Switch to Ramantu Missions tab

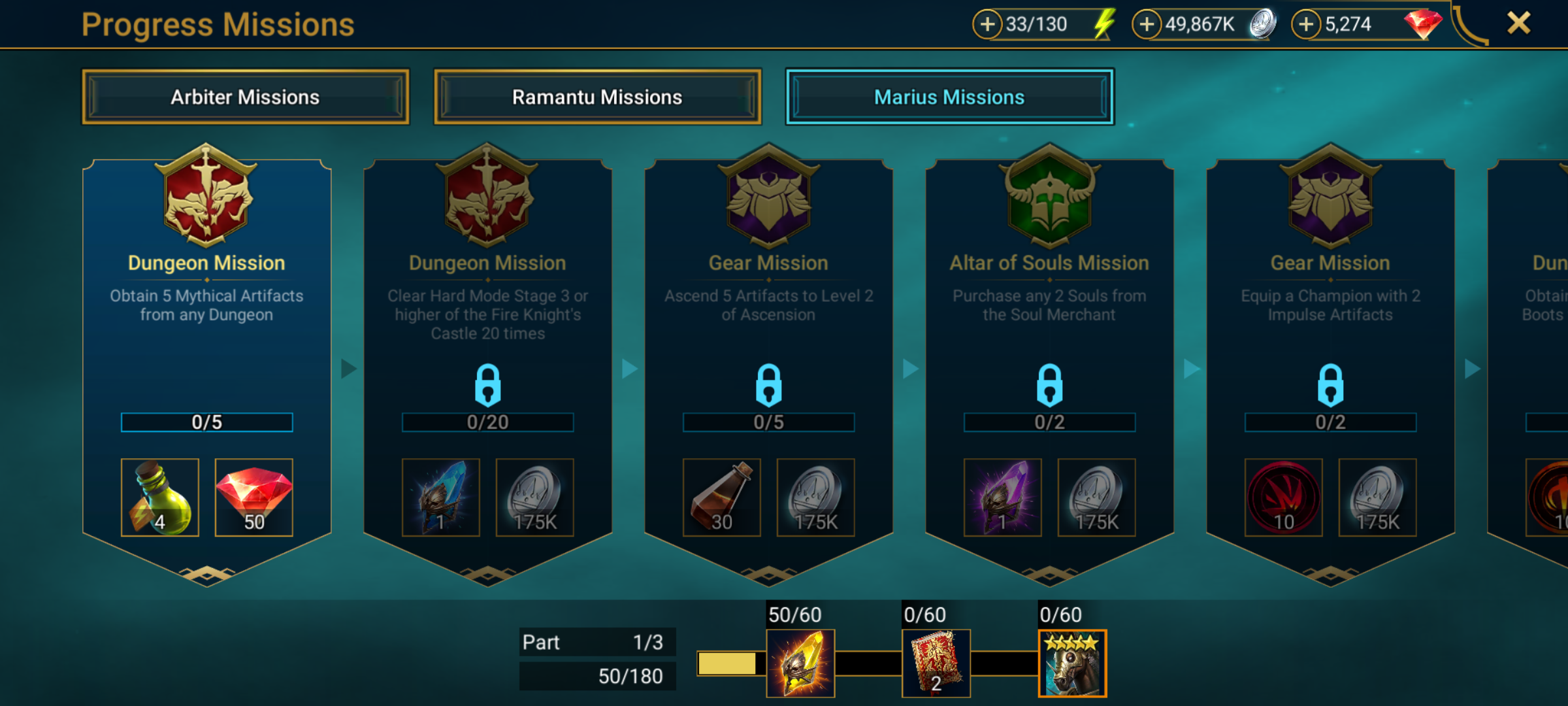597,97
